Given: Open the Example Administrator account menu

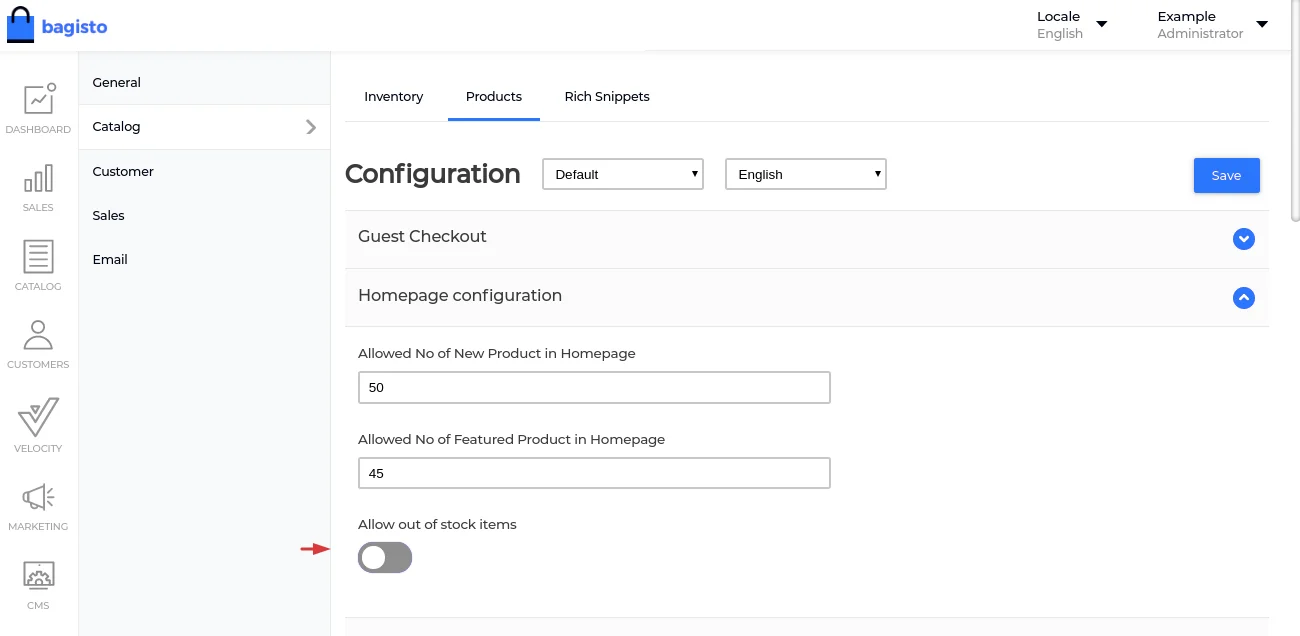Looking at the screenshot, I should pyautogui.click(x=1211, y=25).
